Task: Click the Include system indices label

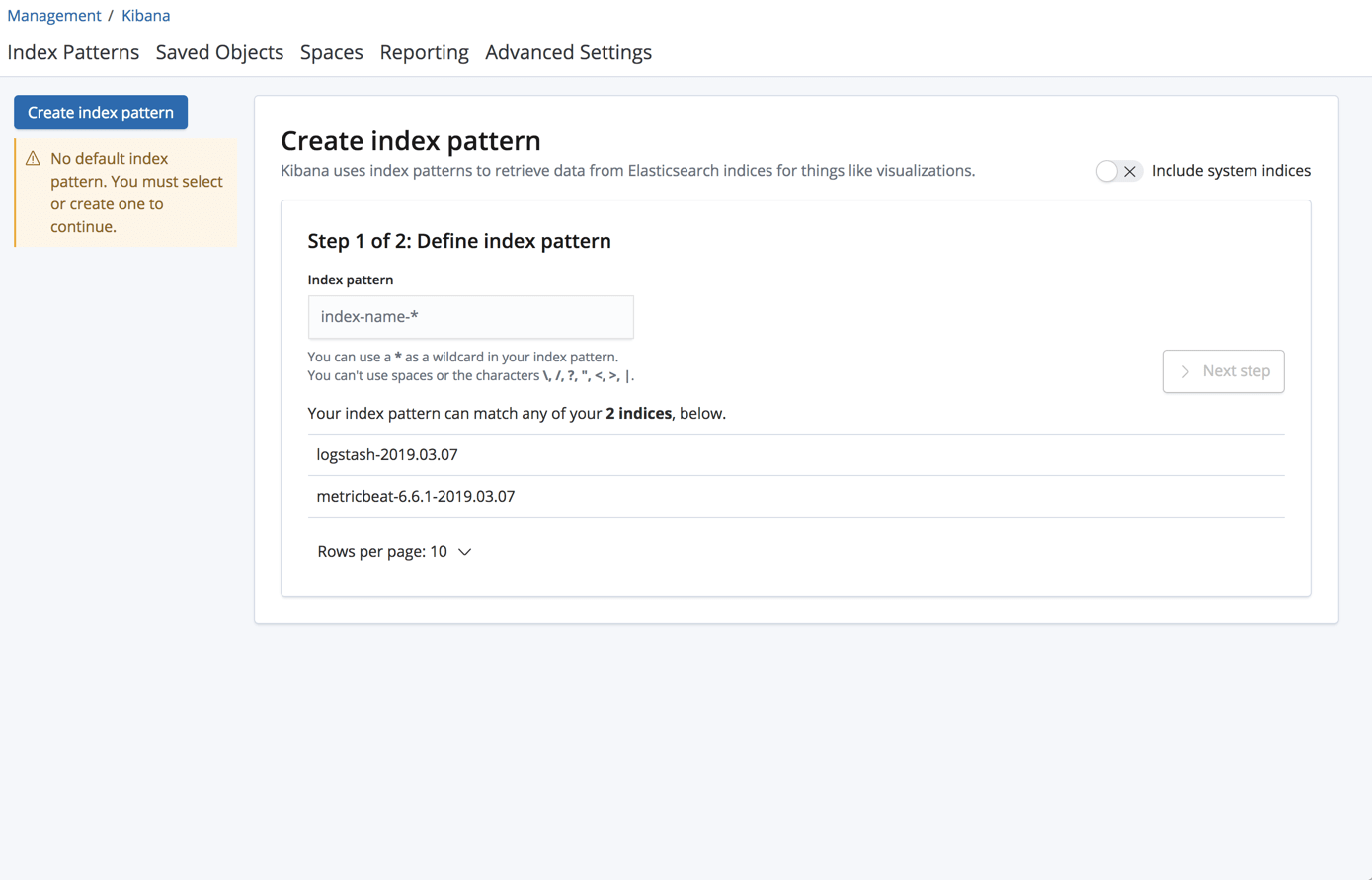Action: 1231,171
